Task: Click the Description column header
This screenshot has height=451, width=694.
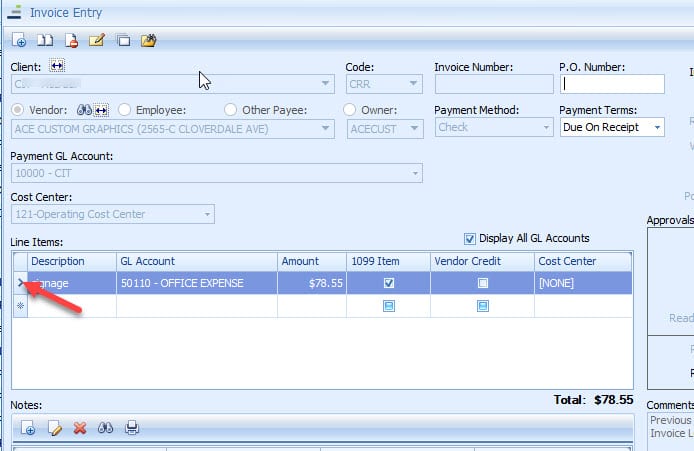Action: point(72,261)
